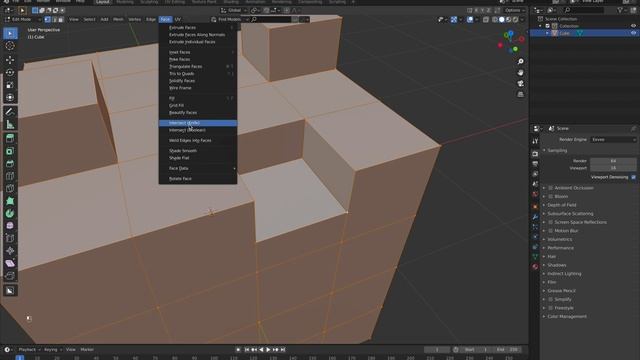Select the Knife tool
The height and width of the screenshot is (360, 640).
pos(10,188)
